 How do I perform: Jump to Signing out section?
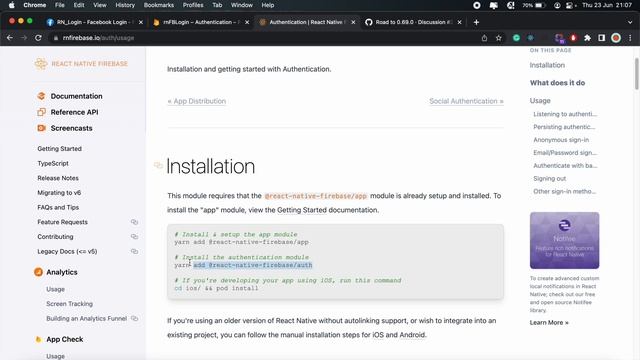pos(549,178)
